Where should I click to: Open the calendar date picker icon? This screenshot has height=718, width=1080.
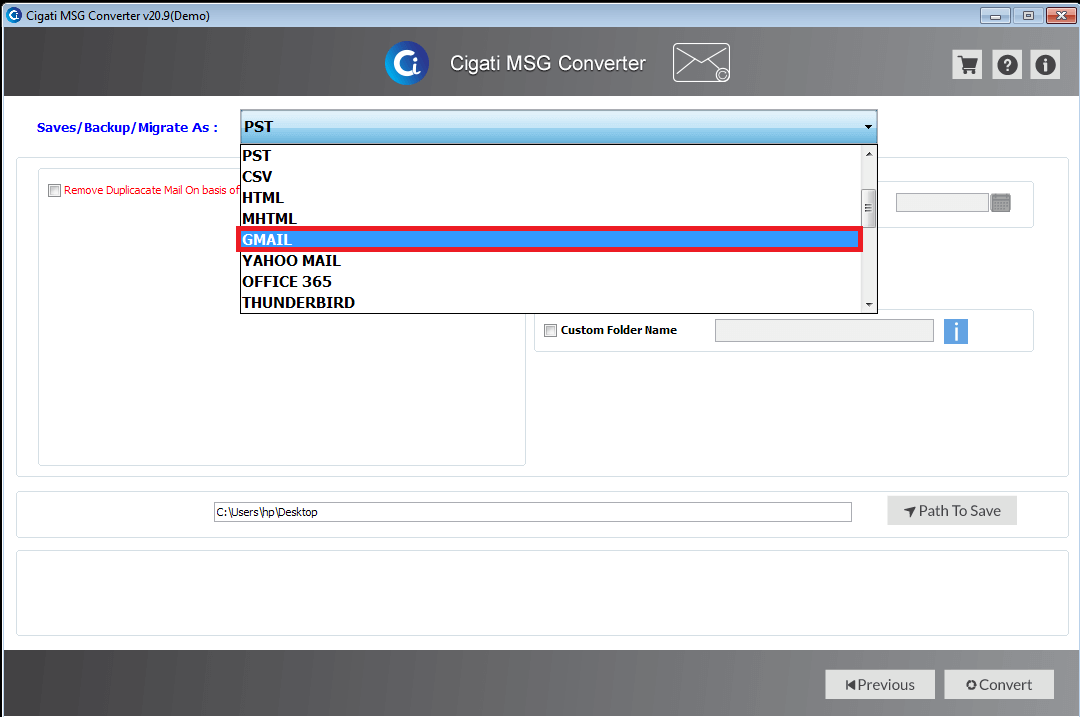1001,203
